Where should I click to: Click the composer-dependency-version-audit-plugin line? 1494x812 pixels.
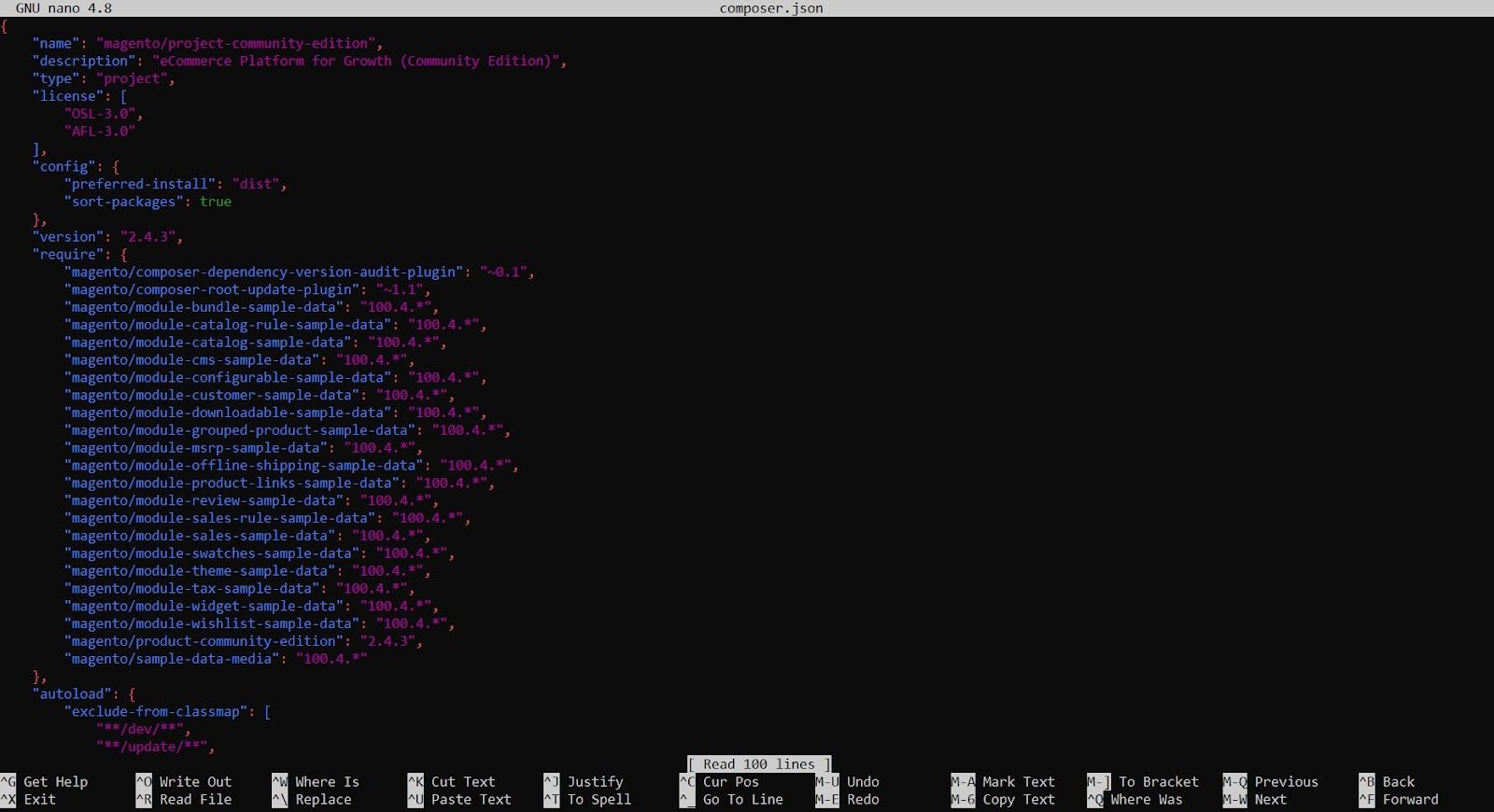click(x=300, y=273)
